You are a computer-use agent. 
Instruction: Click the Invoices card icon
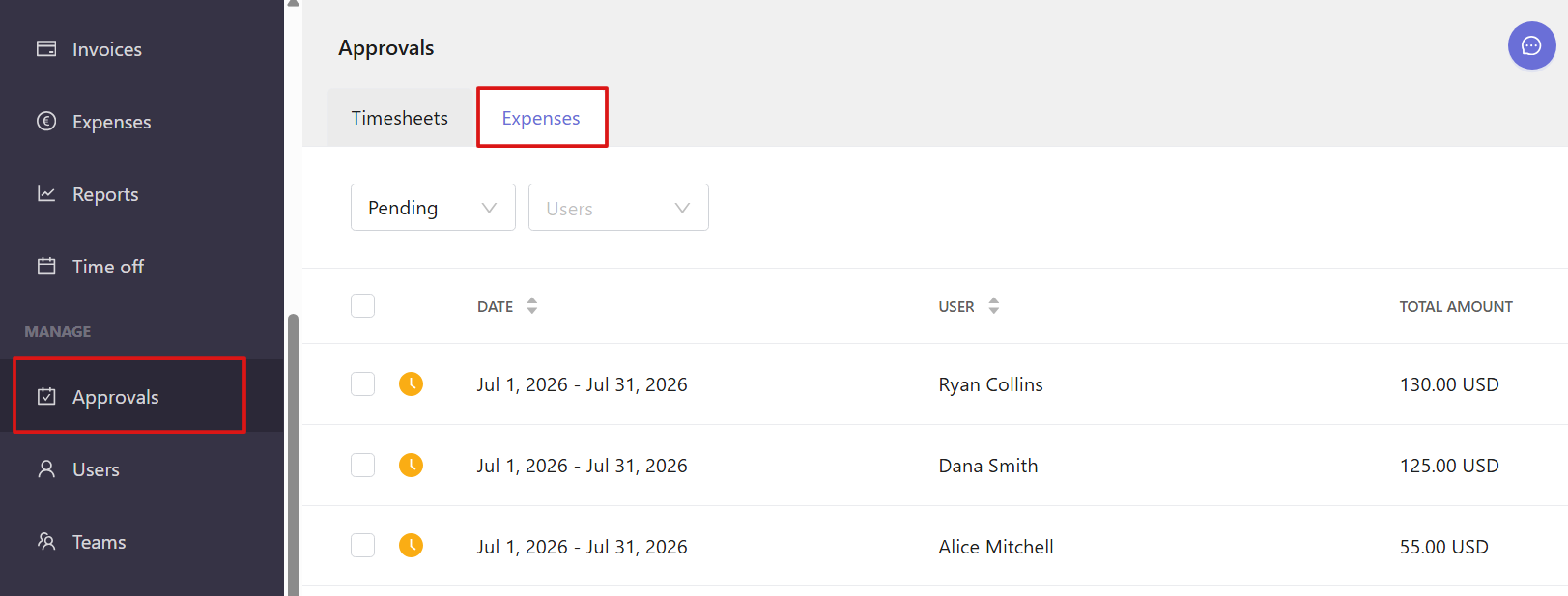[46, 48]
